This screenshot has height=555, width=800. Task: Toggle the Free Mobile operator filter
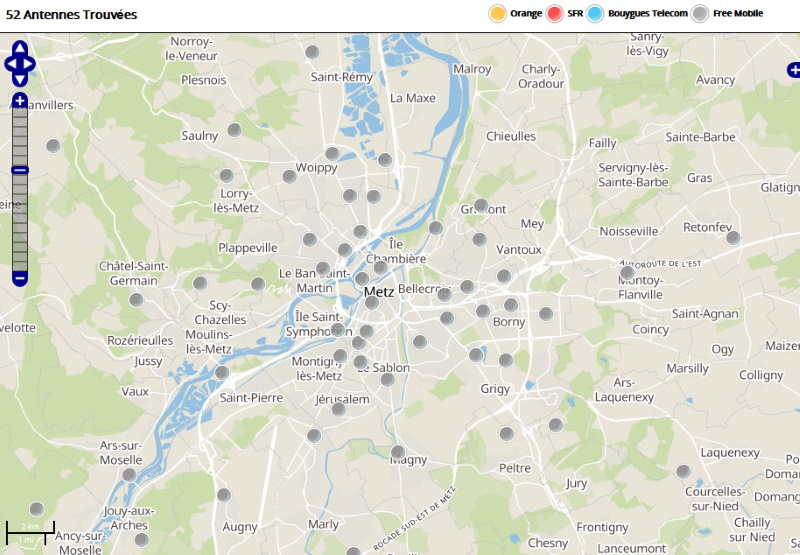coord(701,13)
